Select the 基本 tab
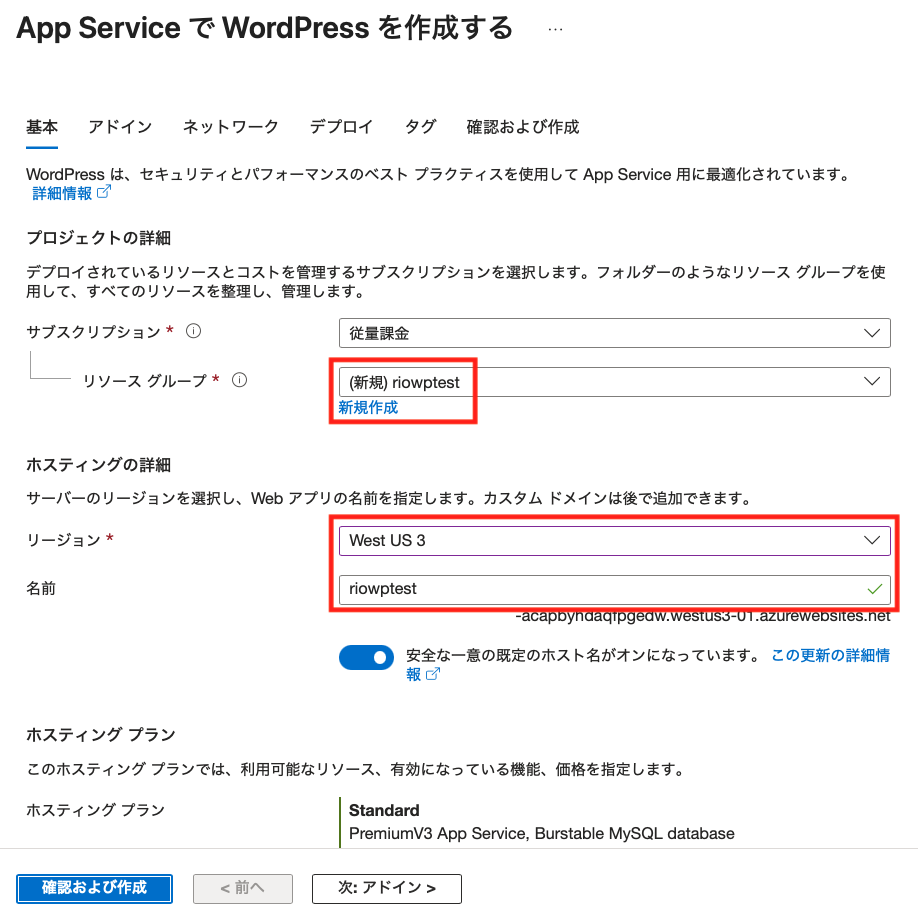 click(42, 127)
